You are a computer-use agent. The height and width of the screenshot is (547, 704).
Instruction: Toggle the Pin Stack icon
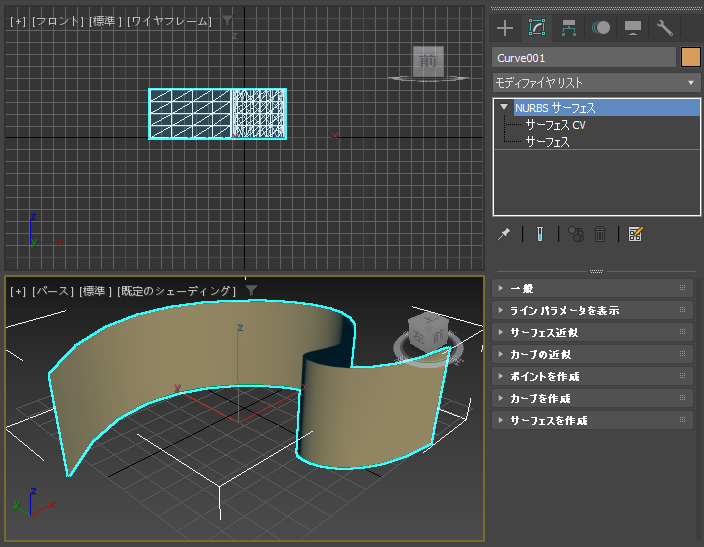(x=504, y=234)
